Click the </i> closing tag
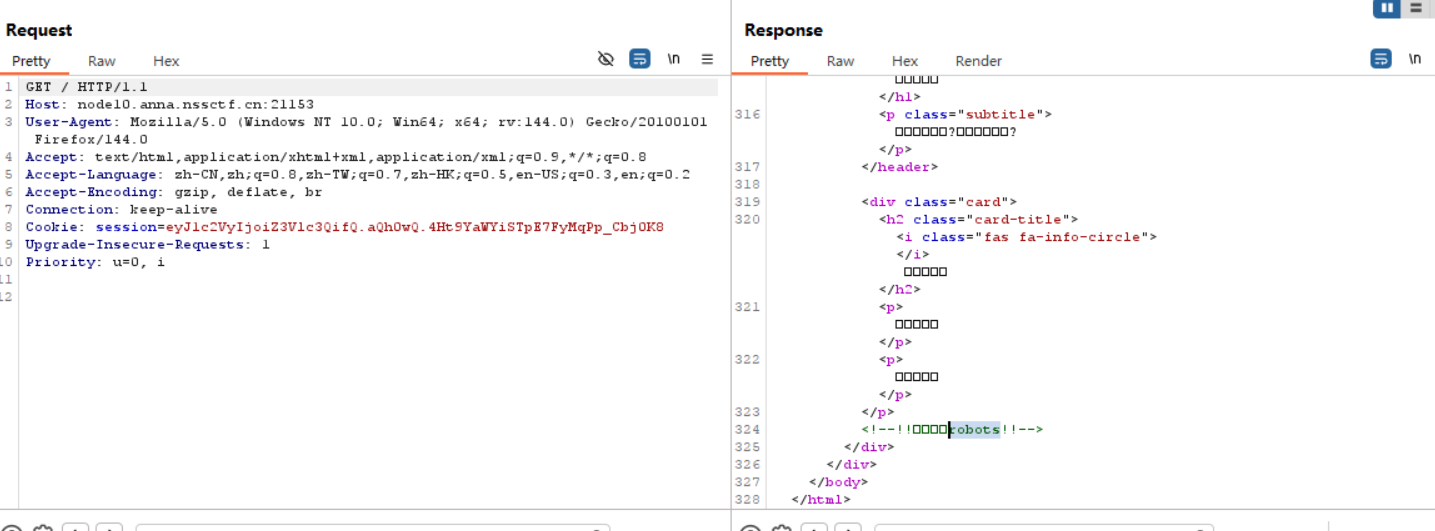This screenshot has width=1435, height=531. pyautogui.click(x=912, y=254)
